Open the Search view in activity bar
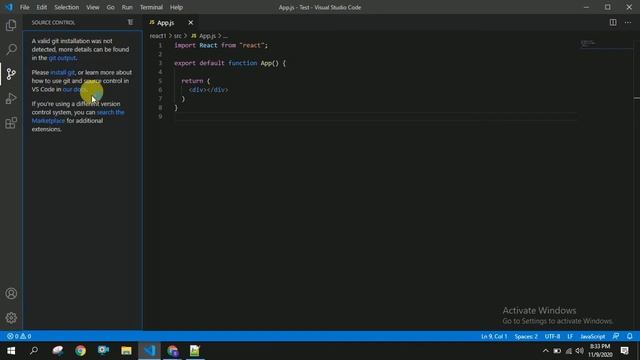The width and height of the screenshot is (640, 360). [11, 49]
